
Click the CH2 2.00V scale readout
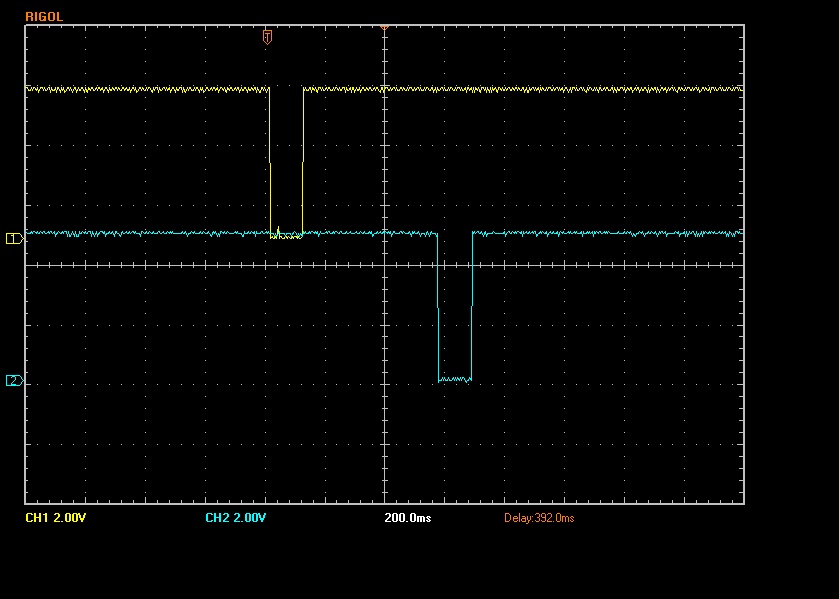click(235, 518)
